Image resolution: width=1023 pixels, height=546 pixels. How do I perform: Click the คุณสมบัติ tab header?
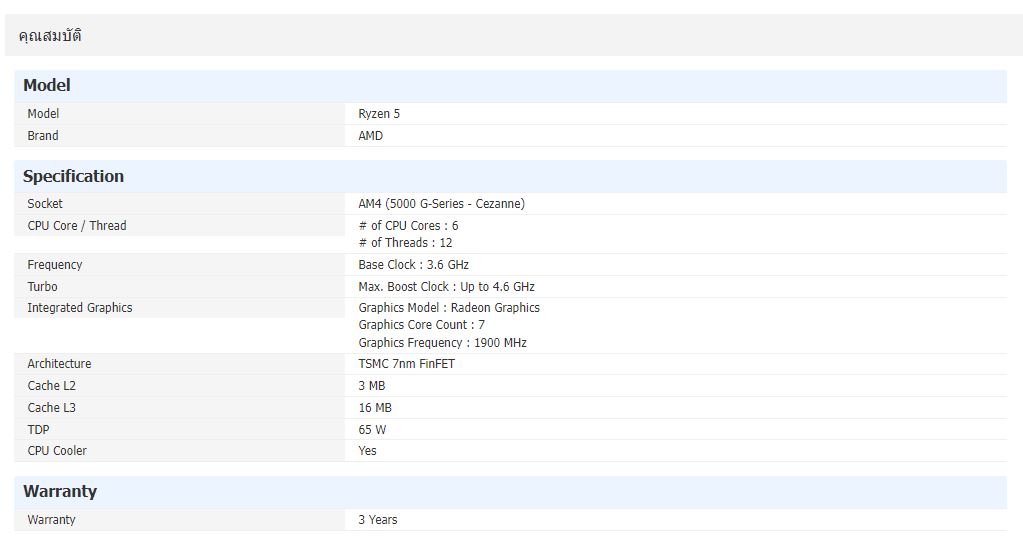pyautogui.click(x=50, y=36)
